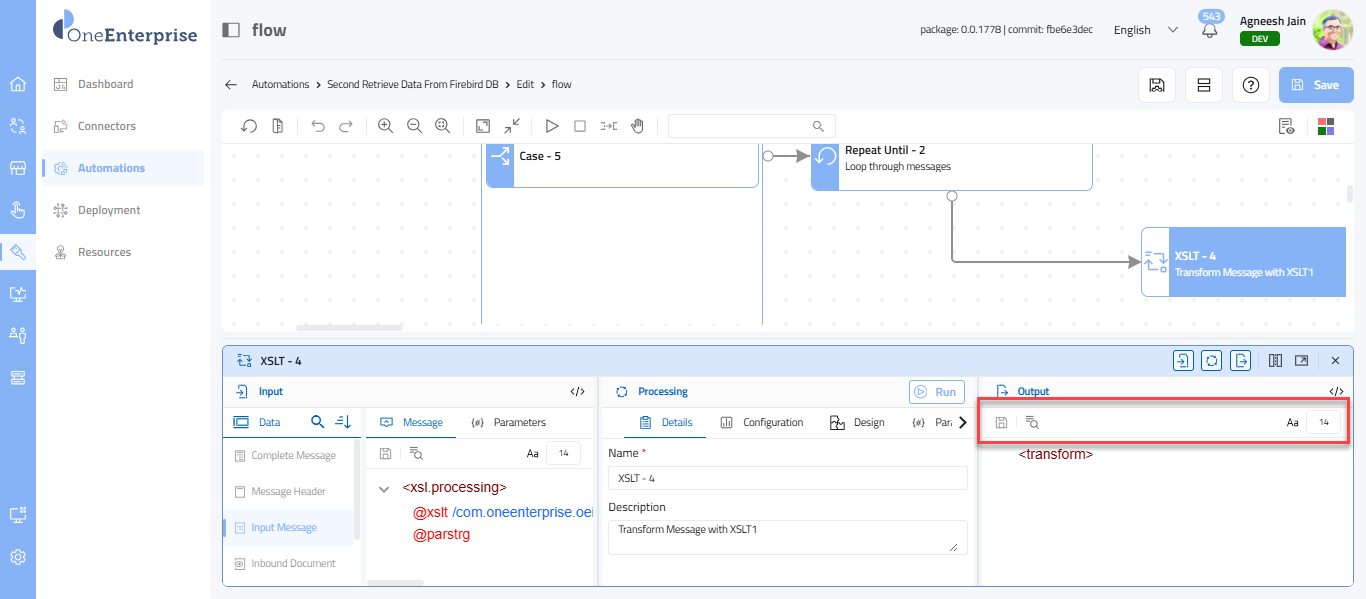Screen dimensions: 1366x599
Task: Collapse the xsl.processing tree node
Action: tap(384, 489)
